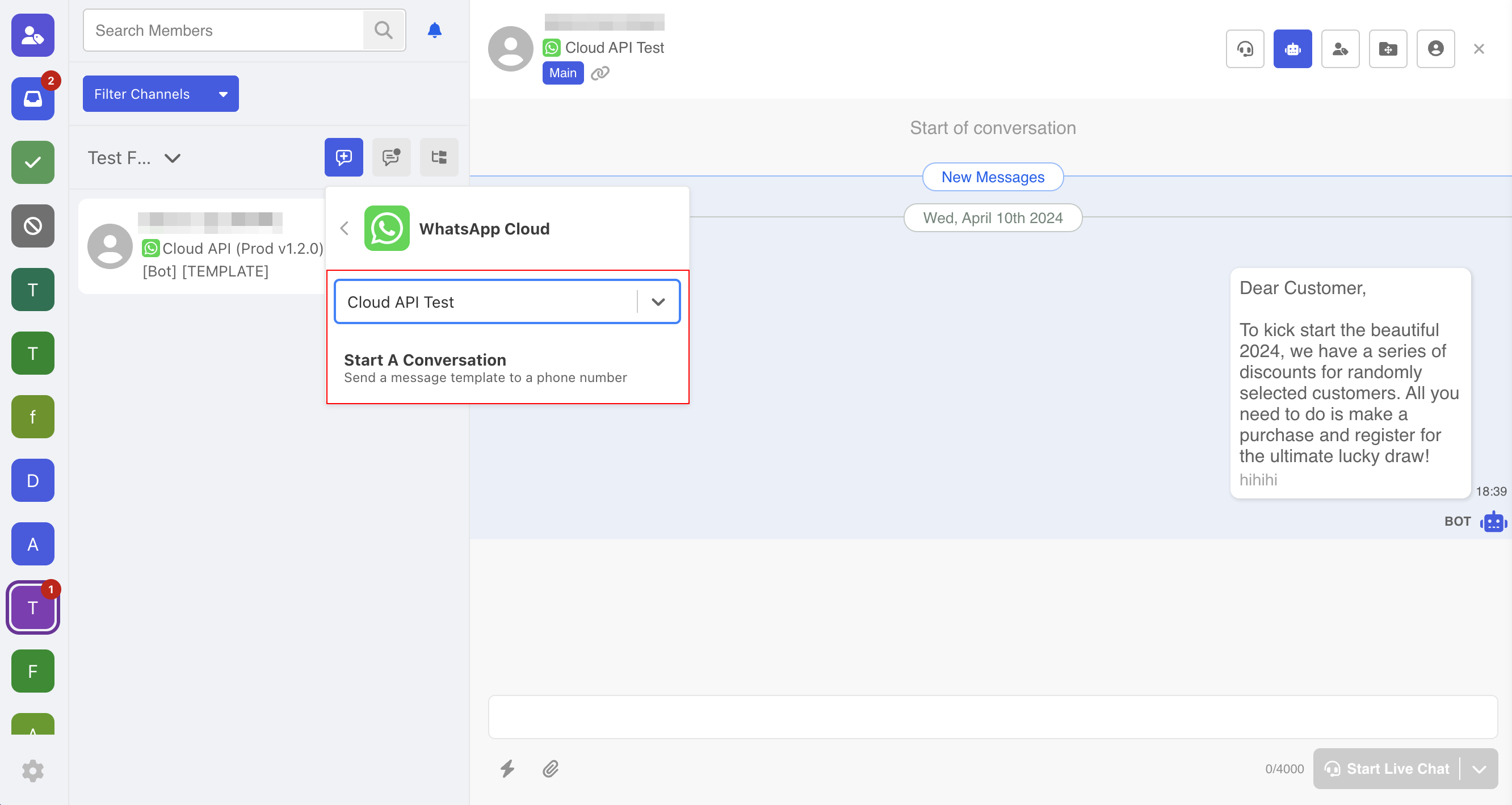
Task: Go back from WhatsApp Cloud panel
Action: point(345,228)
